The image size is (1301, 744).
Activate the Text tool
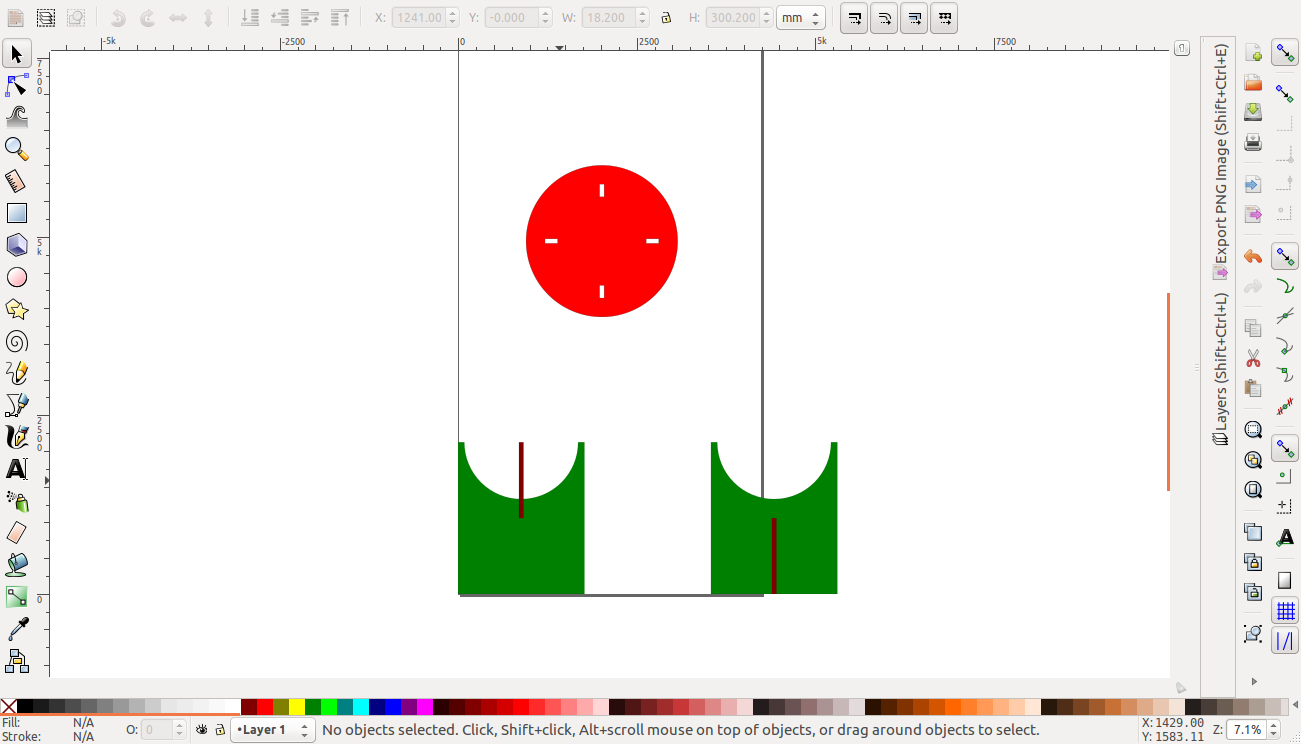pyautogui.click(x=17, y=469)
